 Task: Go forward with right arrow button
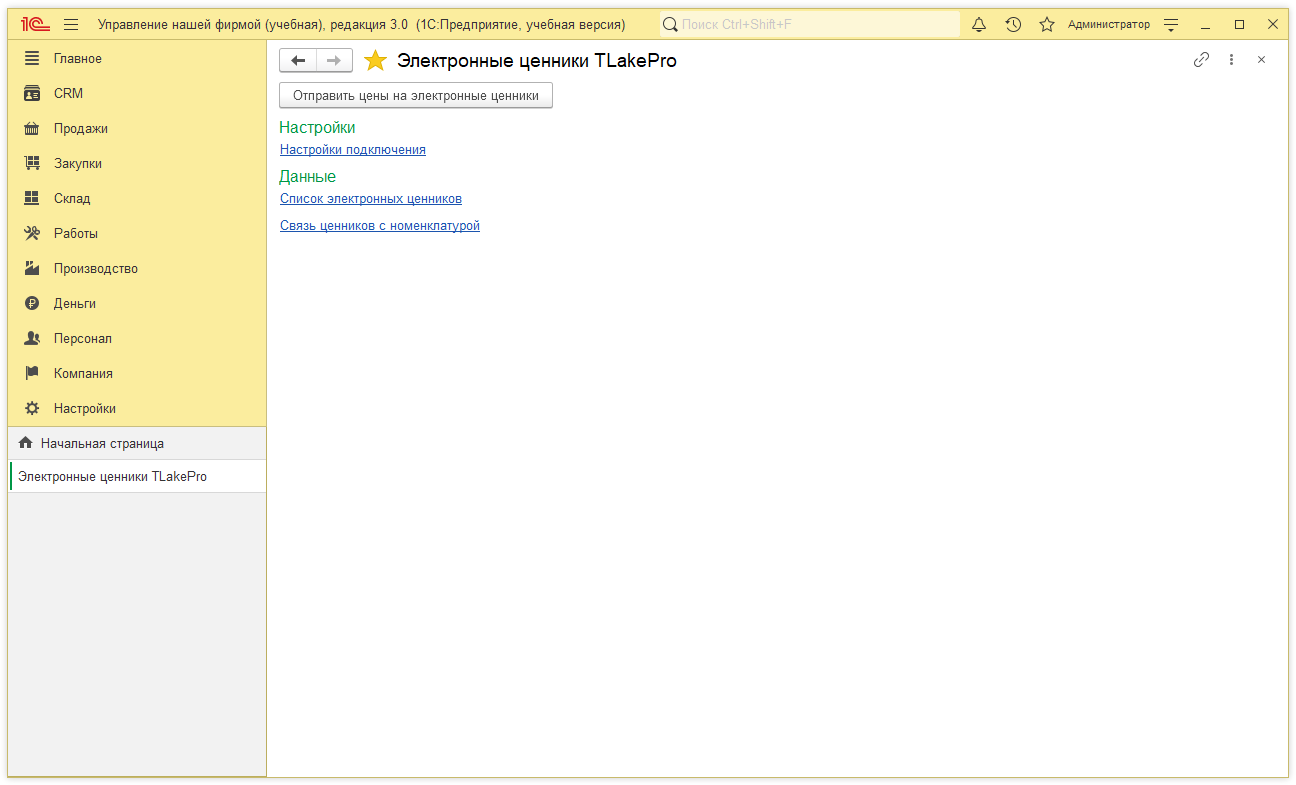[x=334, y=61]
